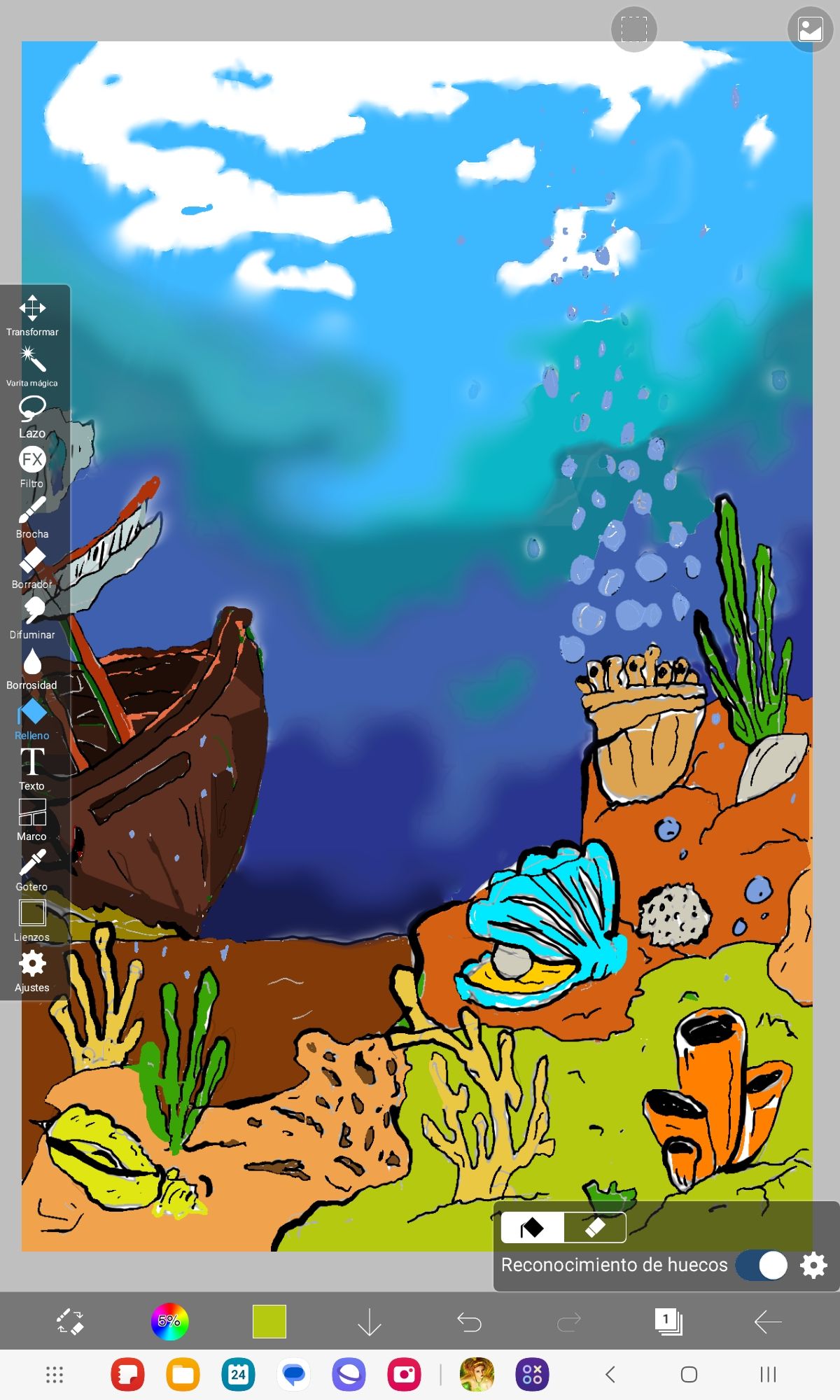Select fill mode bucket option
The height and width of the screenshot is (1400, 840).
[533, 1227]
